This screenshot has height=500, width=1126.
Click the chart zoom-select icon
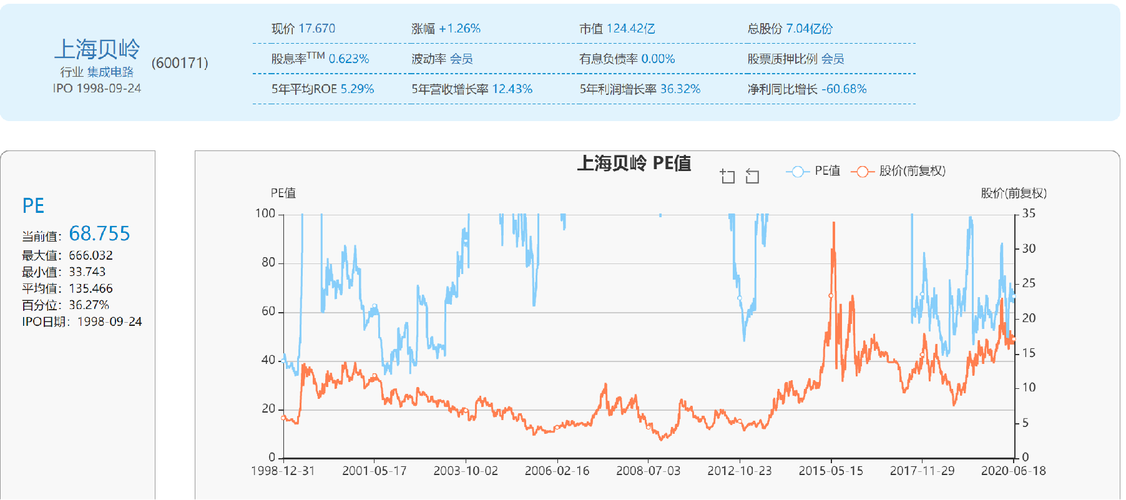(727, 176)
